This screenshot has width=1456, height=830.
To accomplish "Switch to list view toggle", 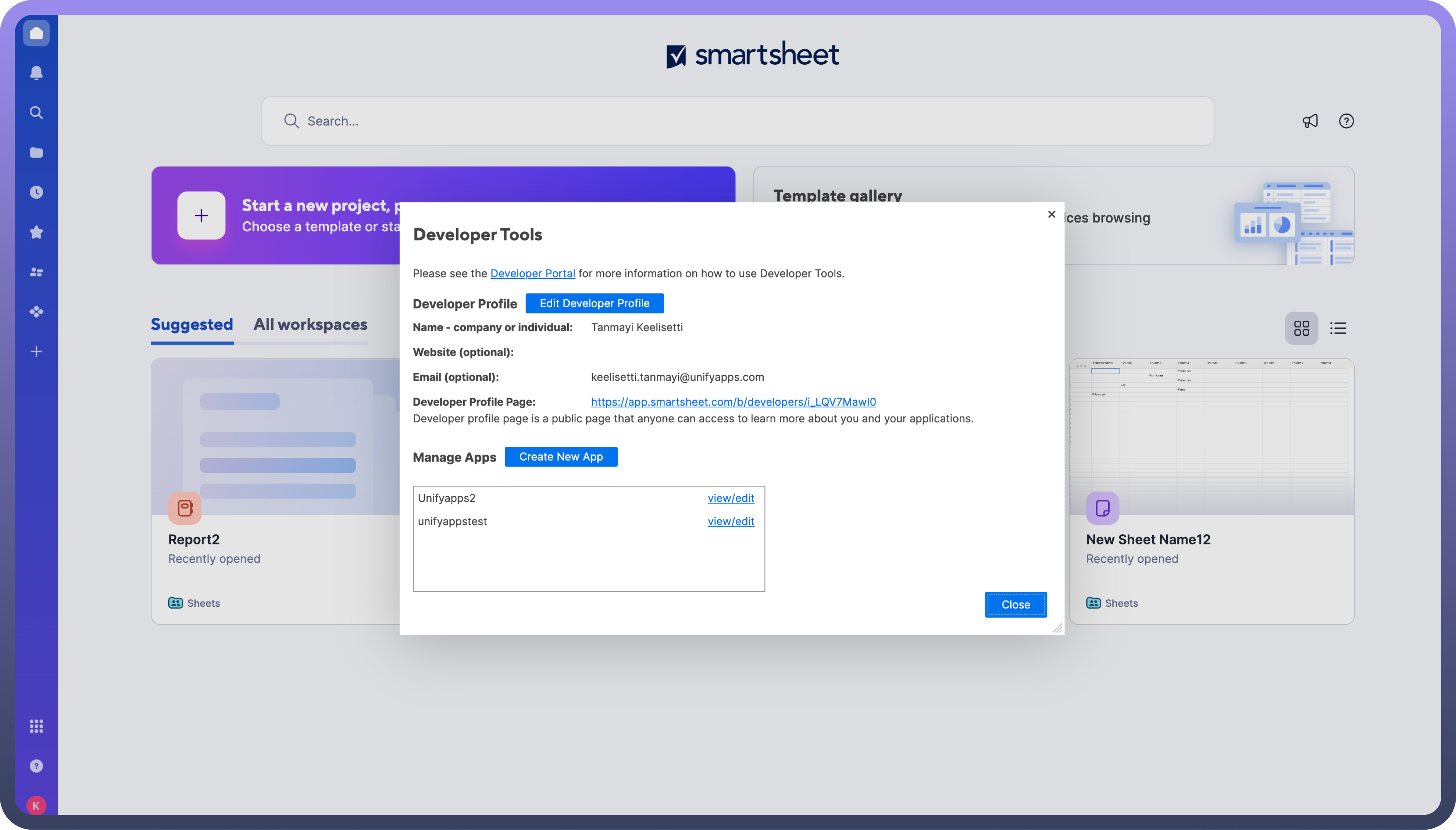I will click(1338, 328).
